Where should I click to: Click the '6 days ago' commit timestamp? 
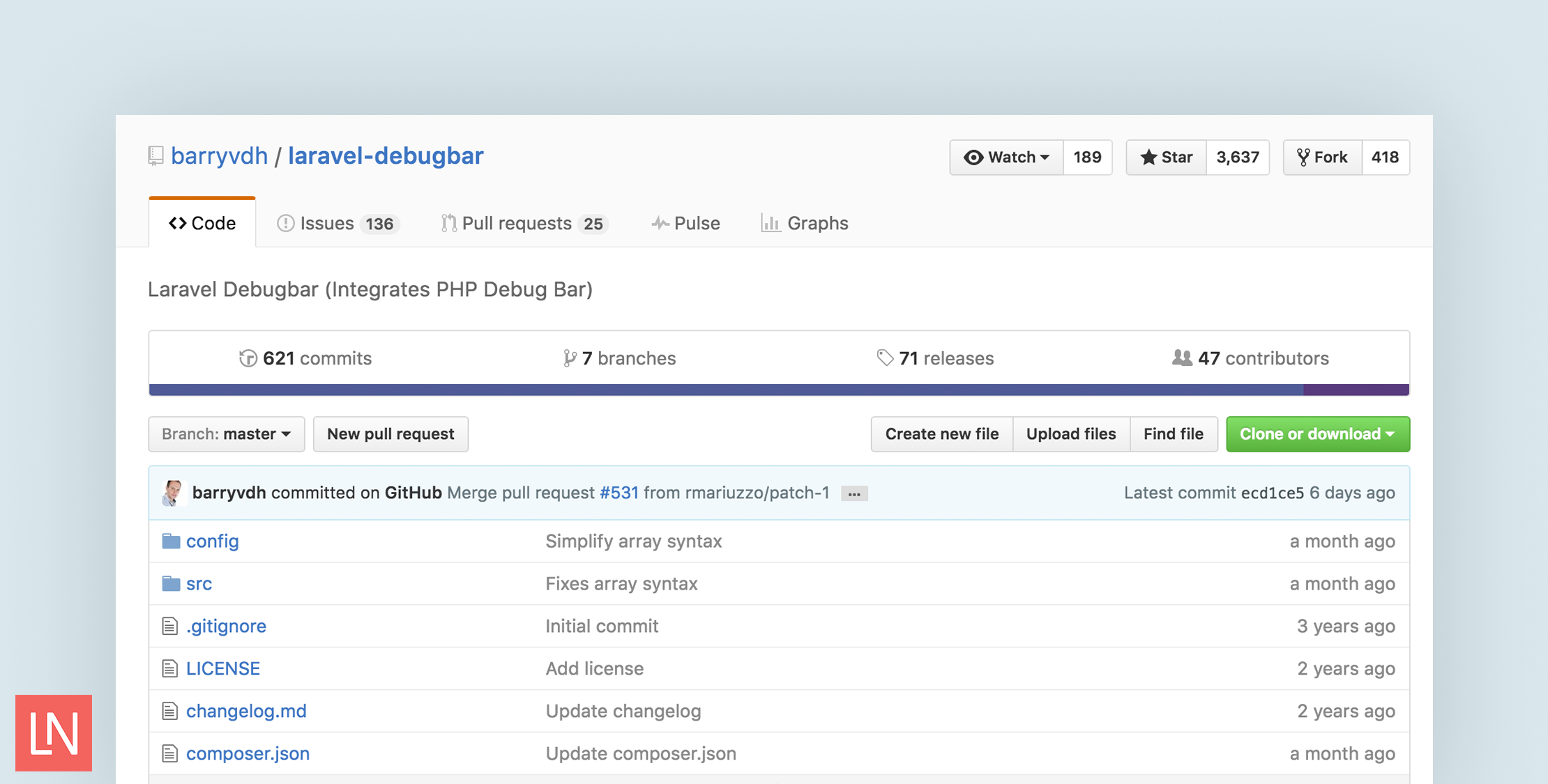tap(1352, 493)
